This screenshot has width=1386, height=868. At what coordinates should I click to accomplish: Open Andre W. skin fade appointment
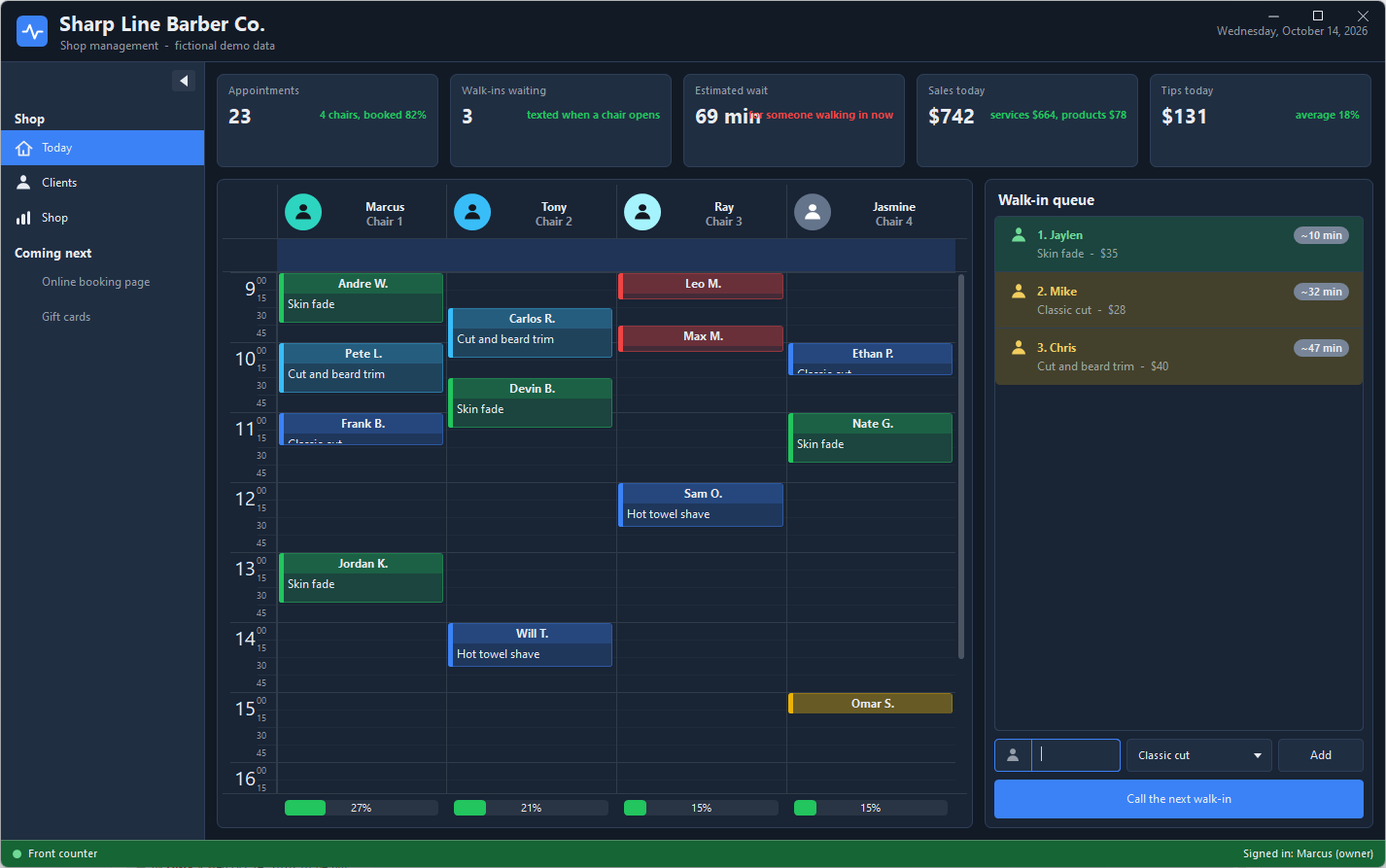coord(361,297)
